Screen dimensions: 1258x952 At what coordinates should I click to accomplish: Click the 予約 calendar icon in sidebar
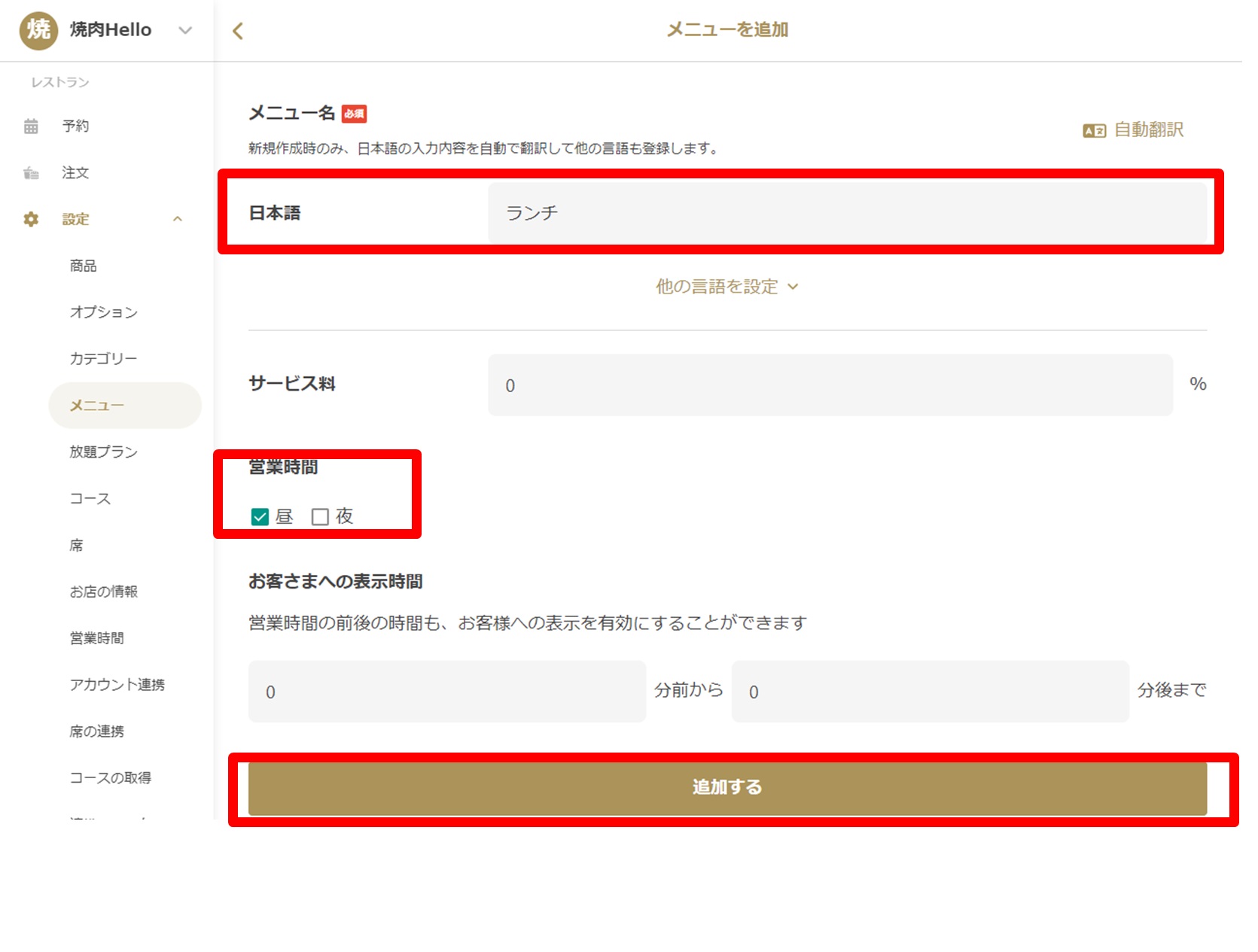pos(31,126)
